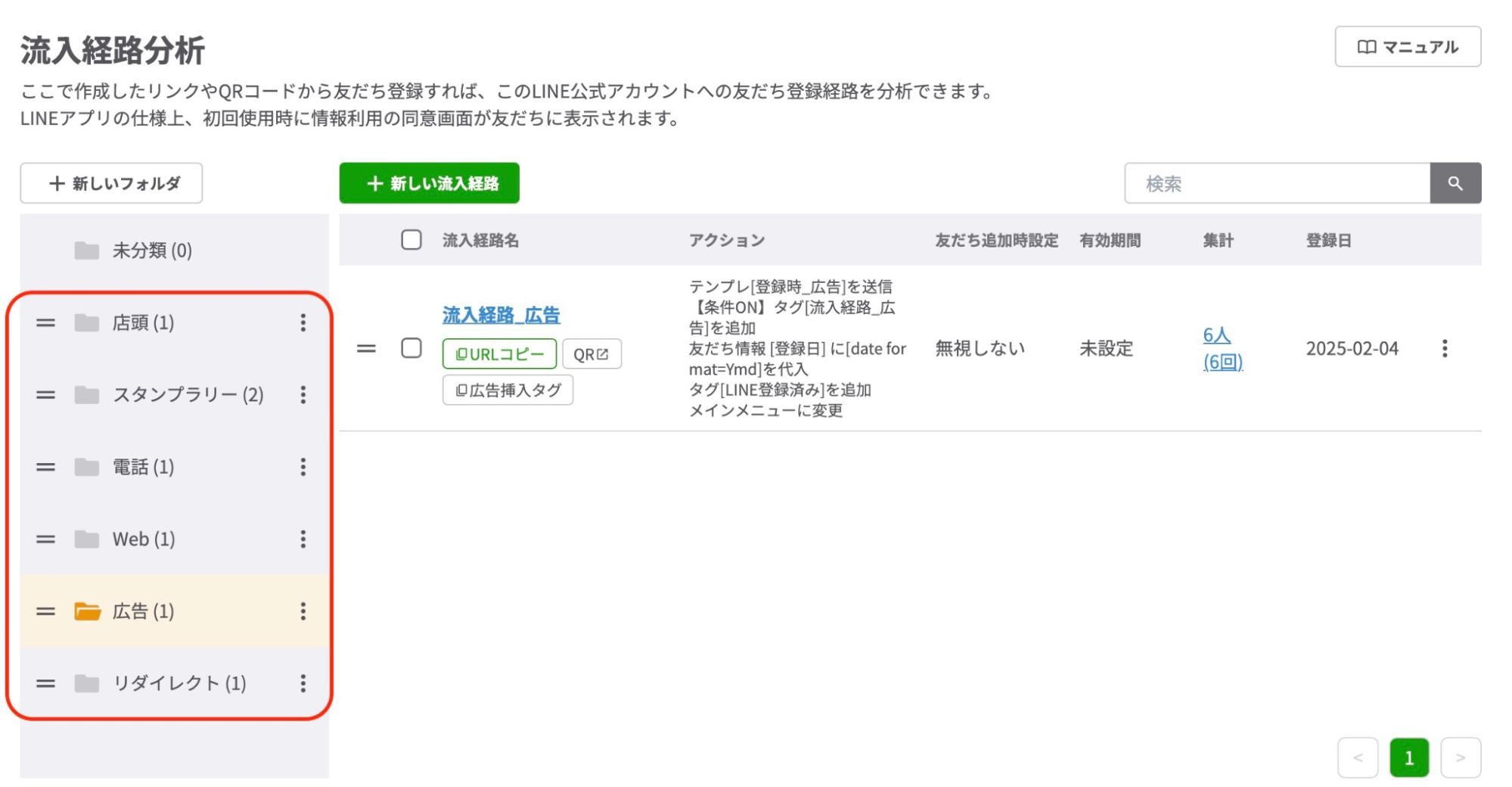The image size is (1512, 787).
Task: Click inside the 検索 search field
Action: 1278,182
